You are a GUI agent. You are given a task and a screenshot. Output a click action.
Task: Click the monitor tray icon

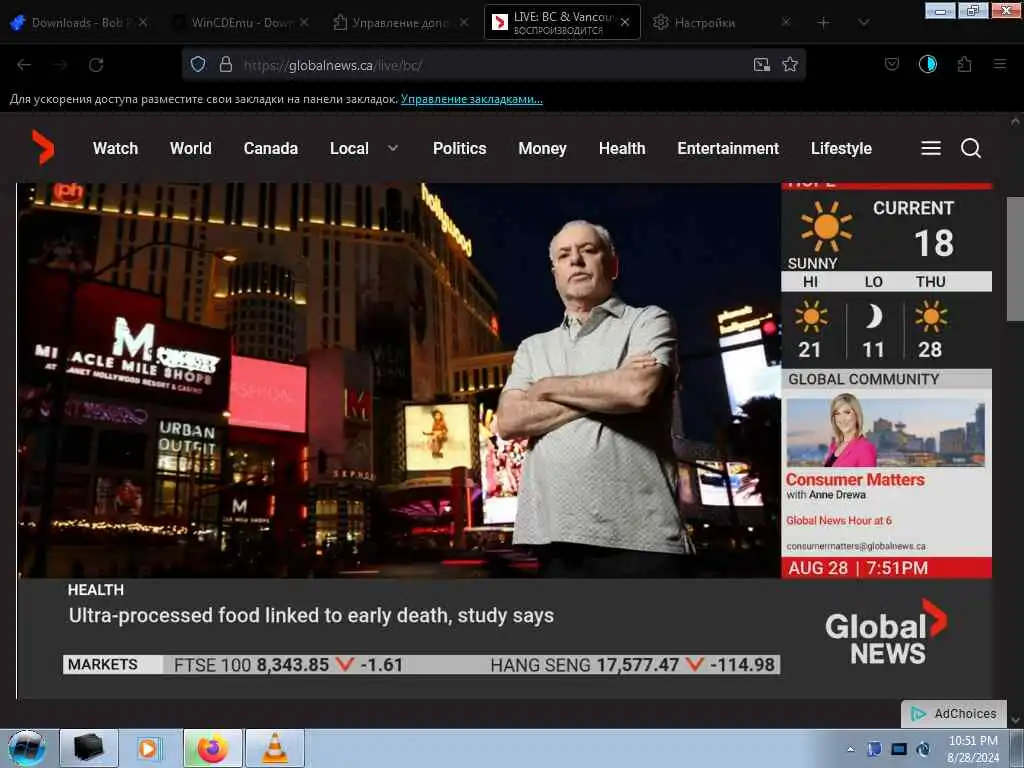pos(899,749)
